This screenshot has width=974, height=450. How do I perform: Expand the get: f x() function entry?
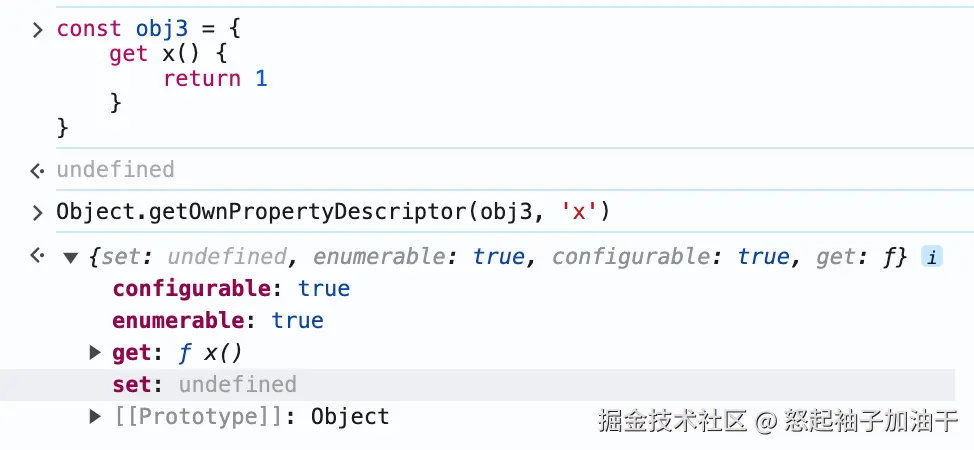click(x=95, y=353)
